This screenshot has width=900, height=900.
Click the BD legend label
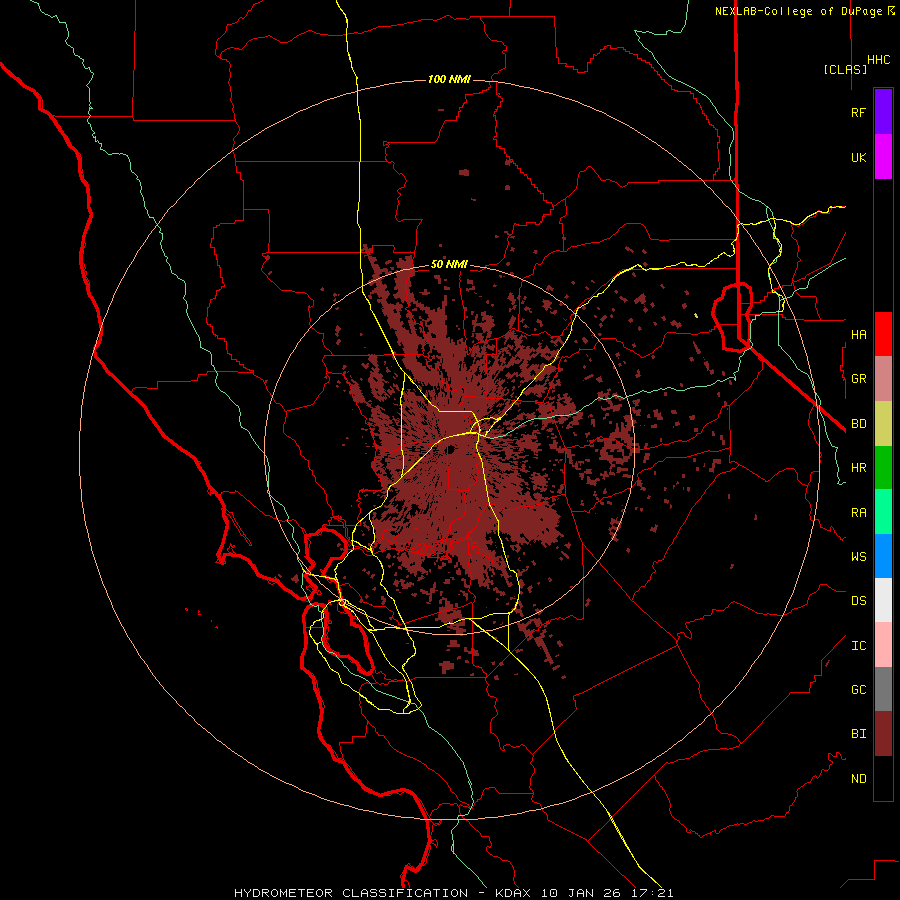click(x=858, y=424)
